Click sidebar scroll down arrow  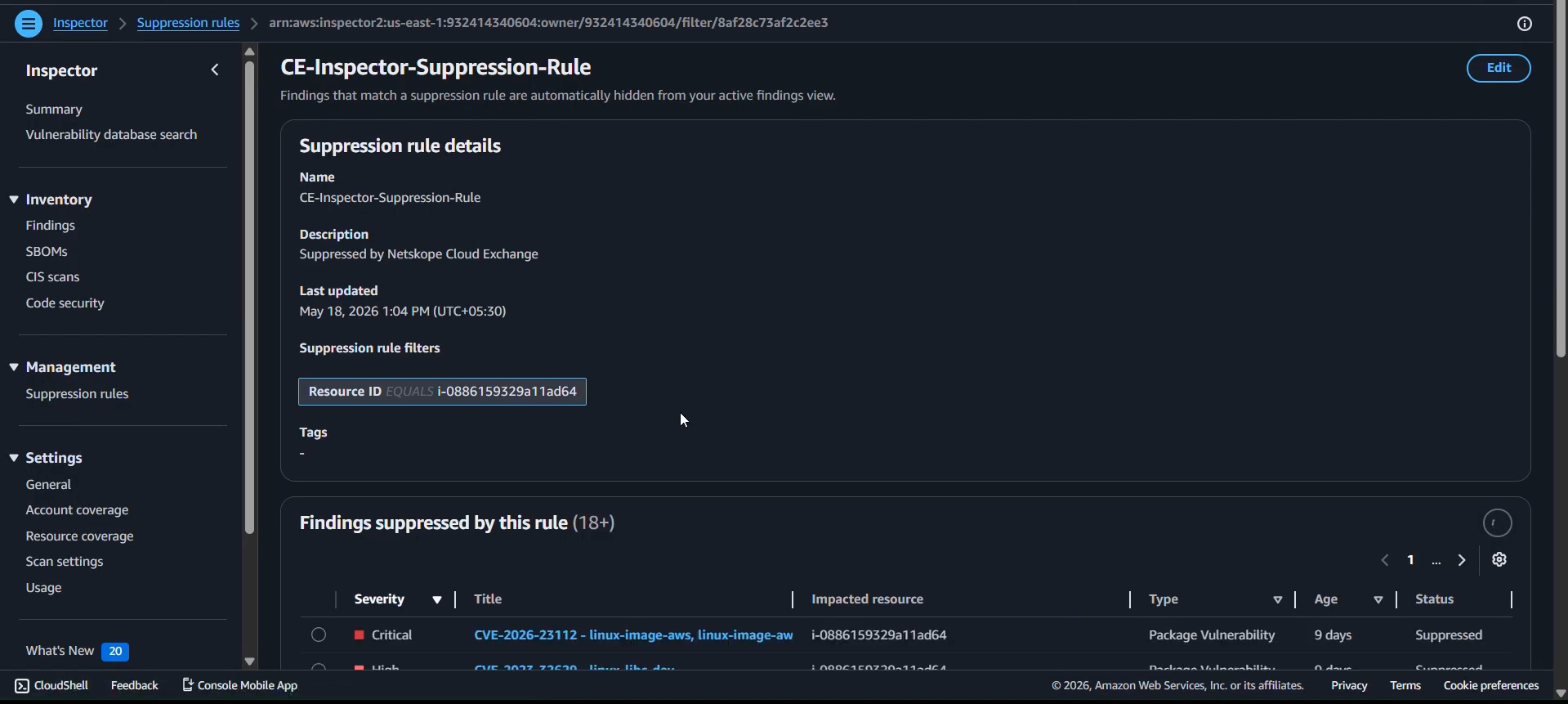[249, 661]
